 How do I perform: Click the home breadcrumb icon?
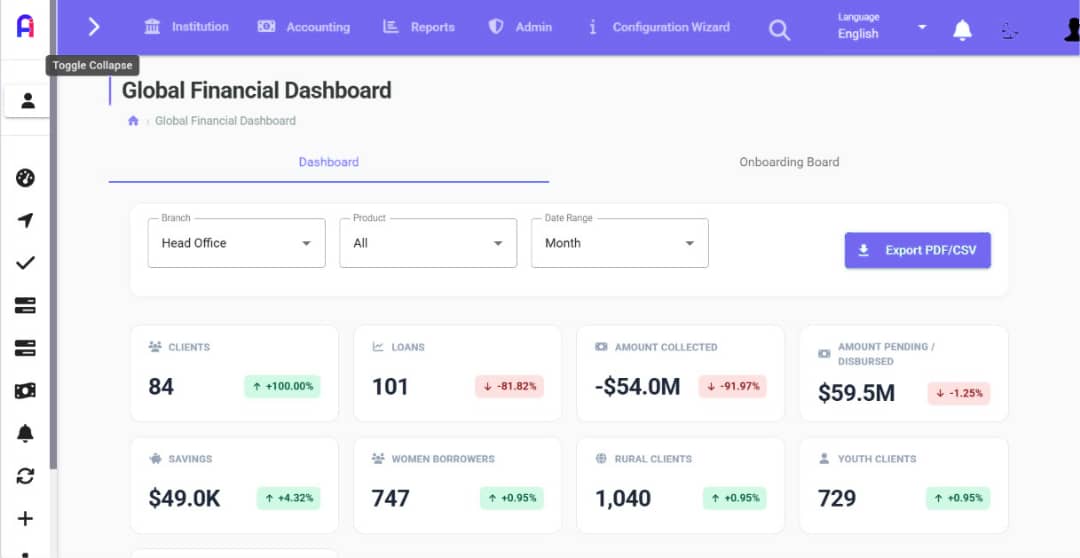pyautogui.click(x=134, y=121)
